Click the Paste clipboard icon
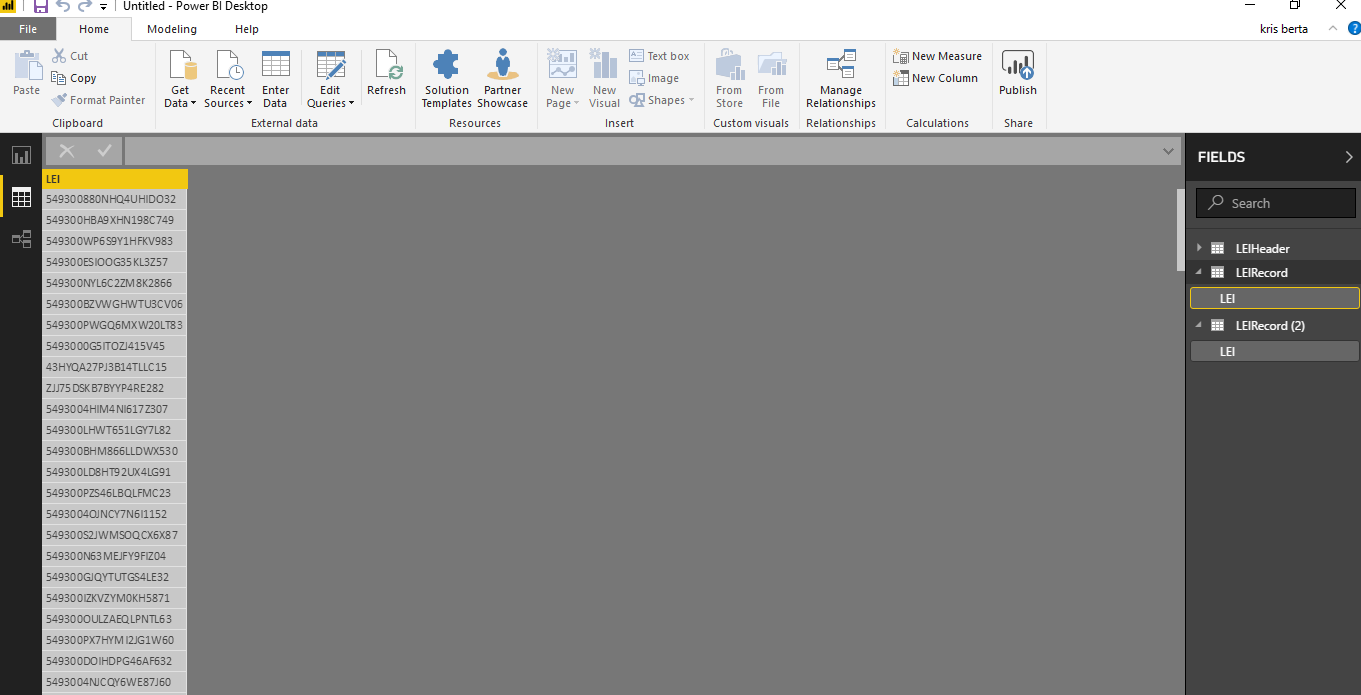 coord(27,73)
